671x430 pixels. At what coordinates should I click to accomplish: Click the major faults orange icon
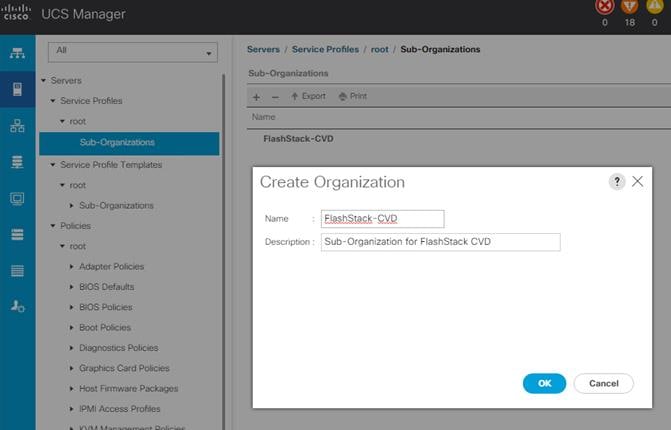pos(629,6)
